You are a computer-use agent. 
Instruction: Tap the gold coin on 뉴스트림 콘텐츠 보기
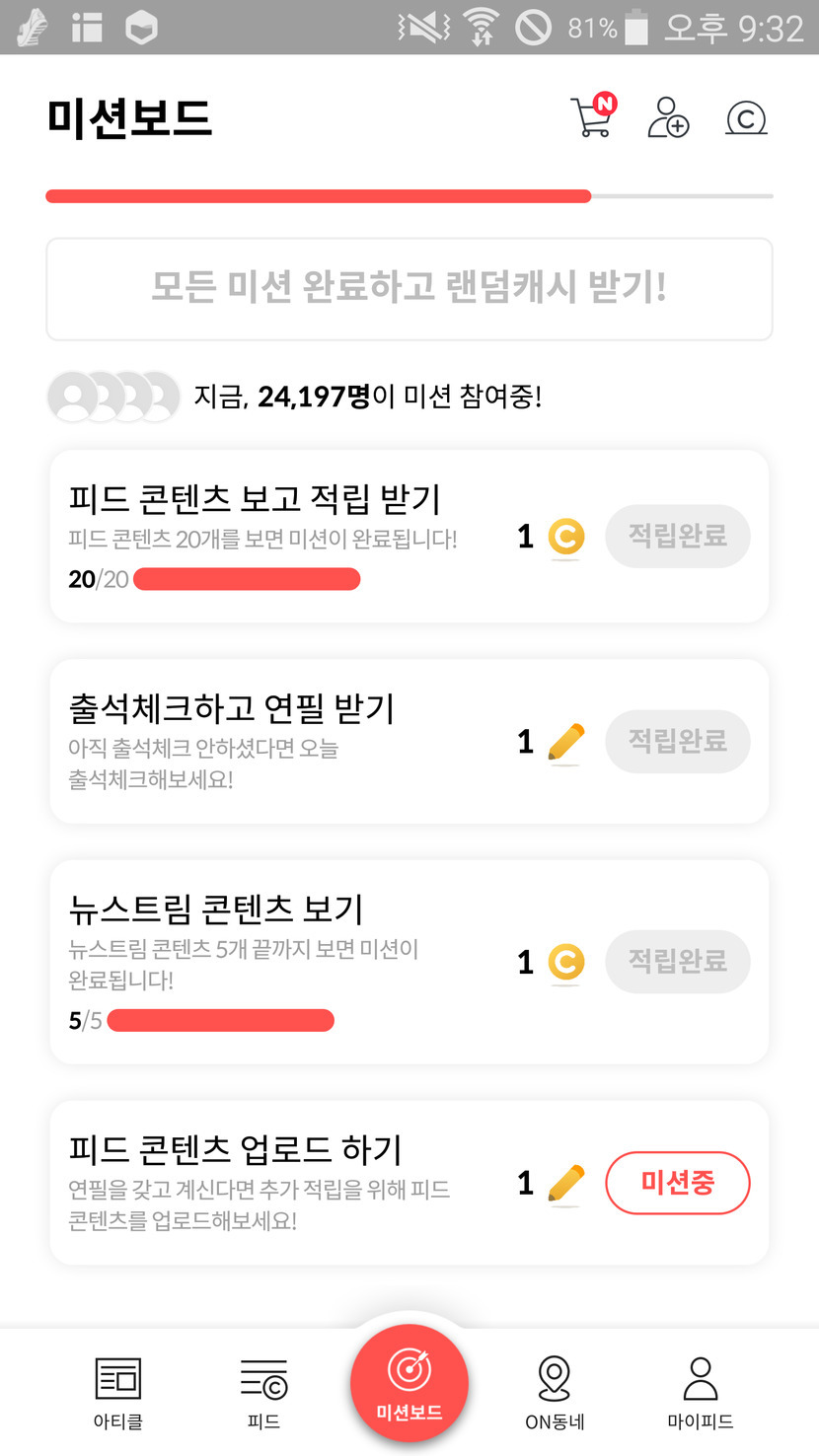565,963
